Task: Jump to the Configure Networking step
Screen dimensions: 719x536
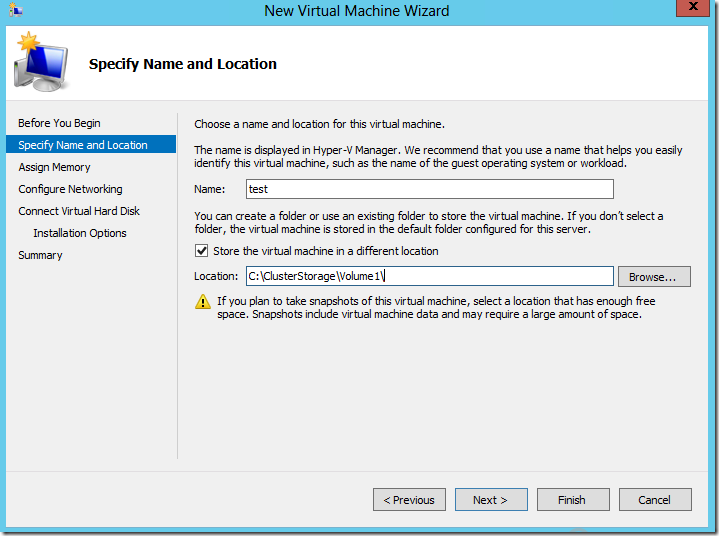Action: click(70, 189)
